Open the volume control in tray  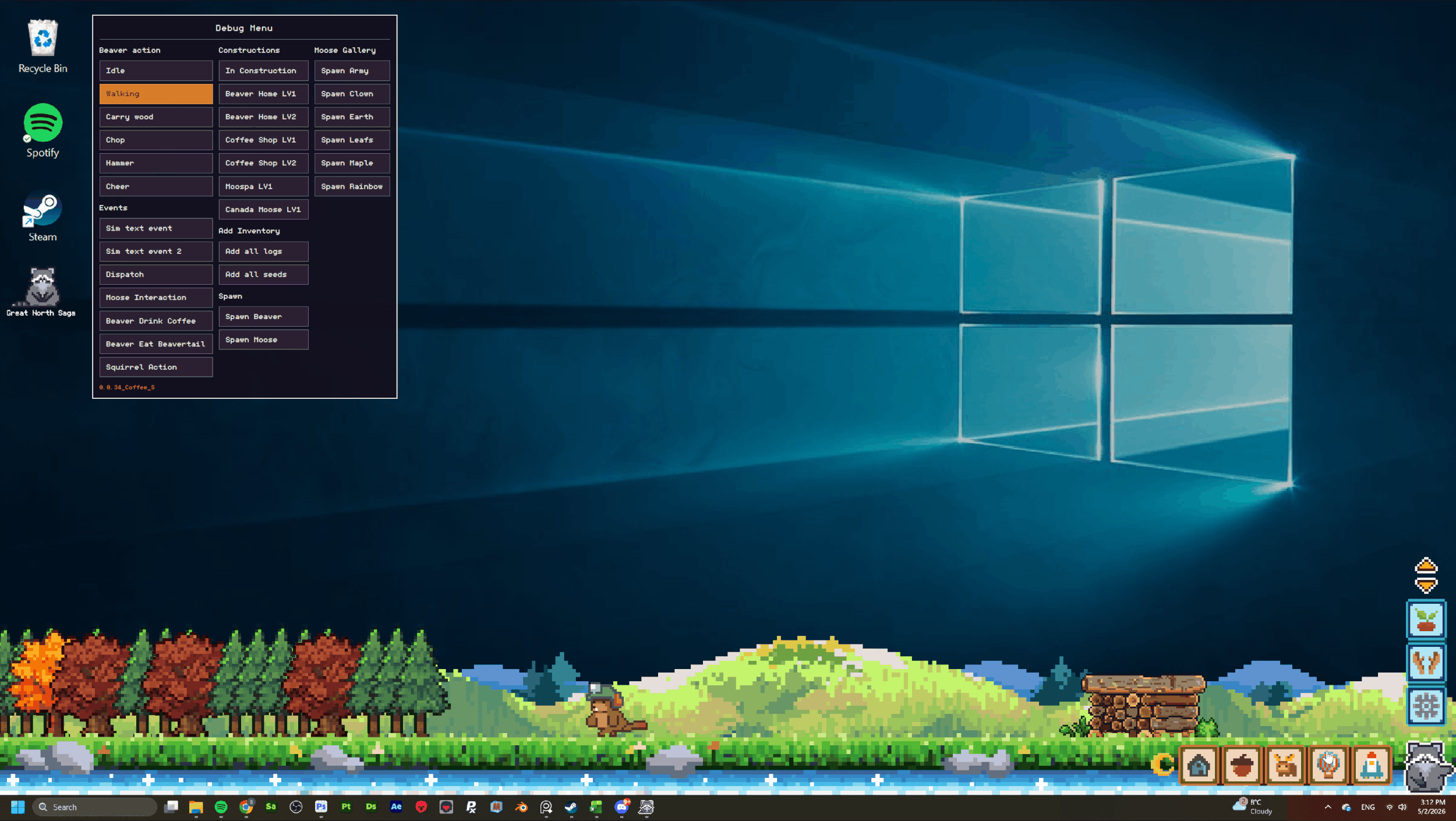tap(1403, 807)
